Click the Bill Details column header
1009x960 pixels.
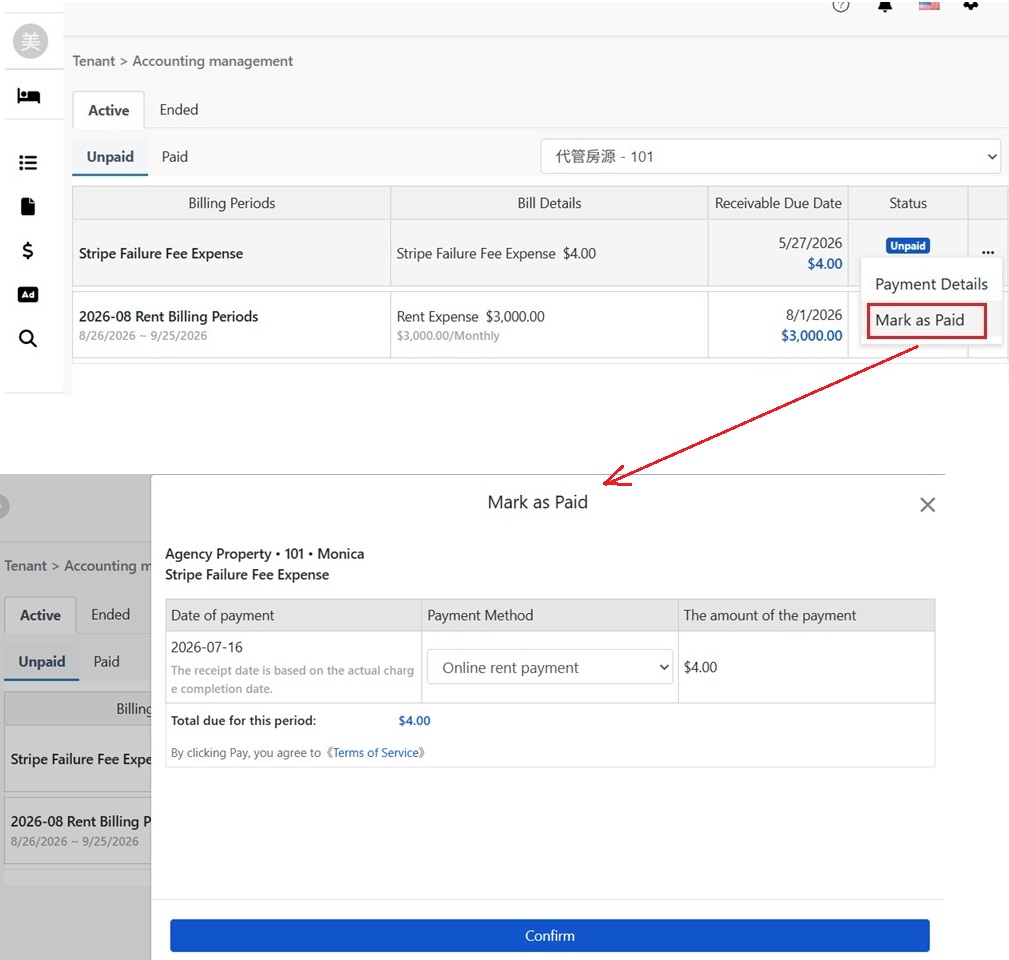(549, 203)
